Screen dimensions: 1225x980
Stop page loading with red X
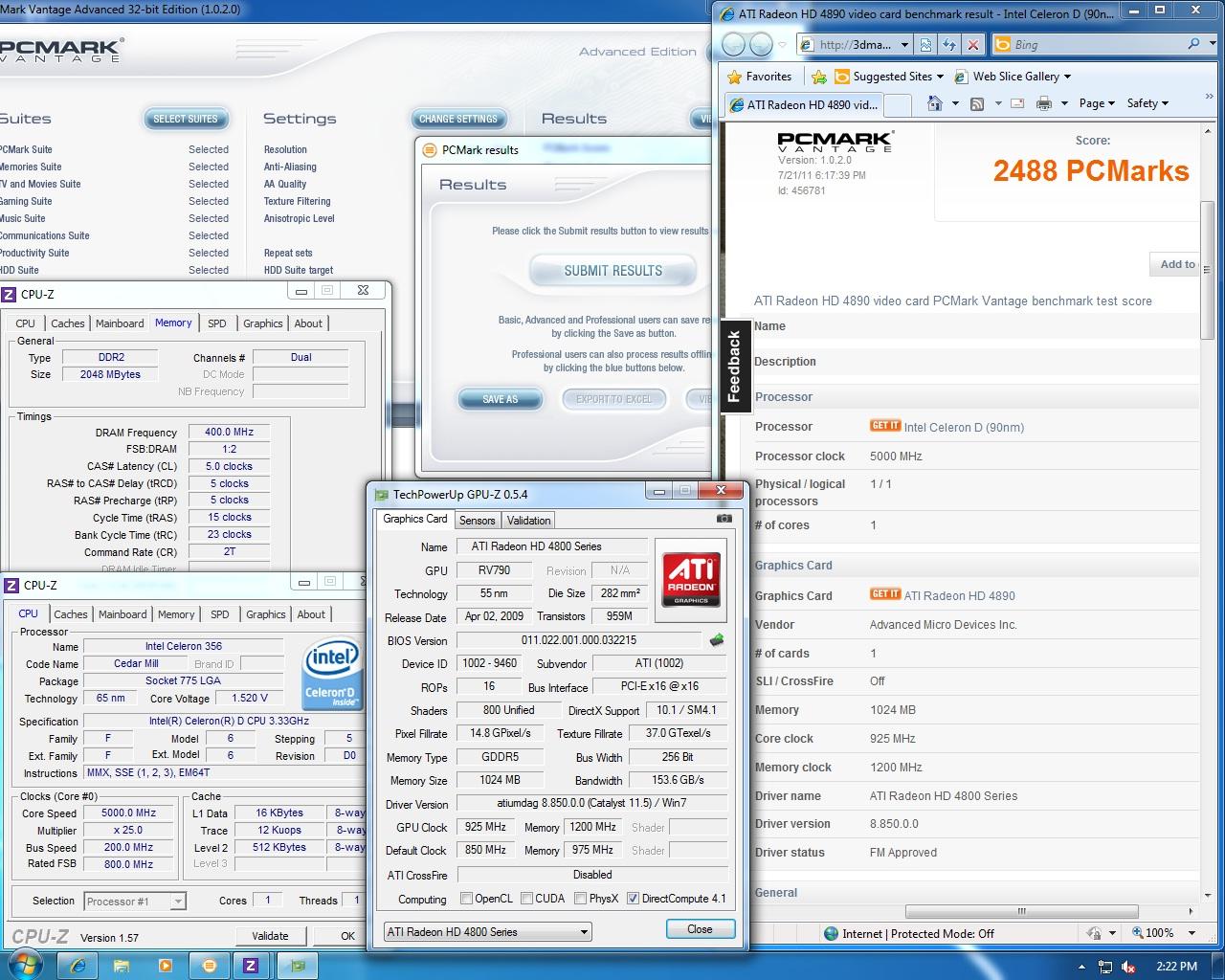973,44
